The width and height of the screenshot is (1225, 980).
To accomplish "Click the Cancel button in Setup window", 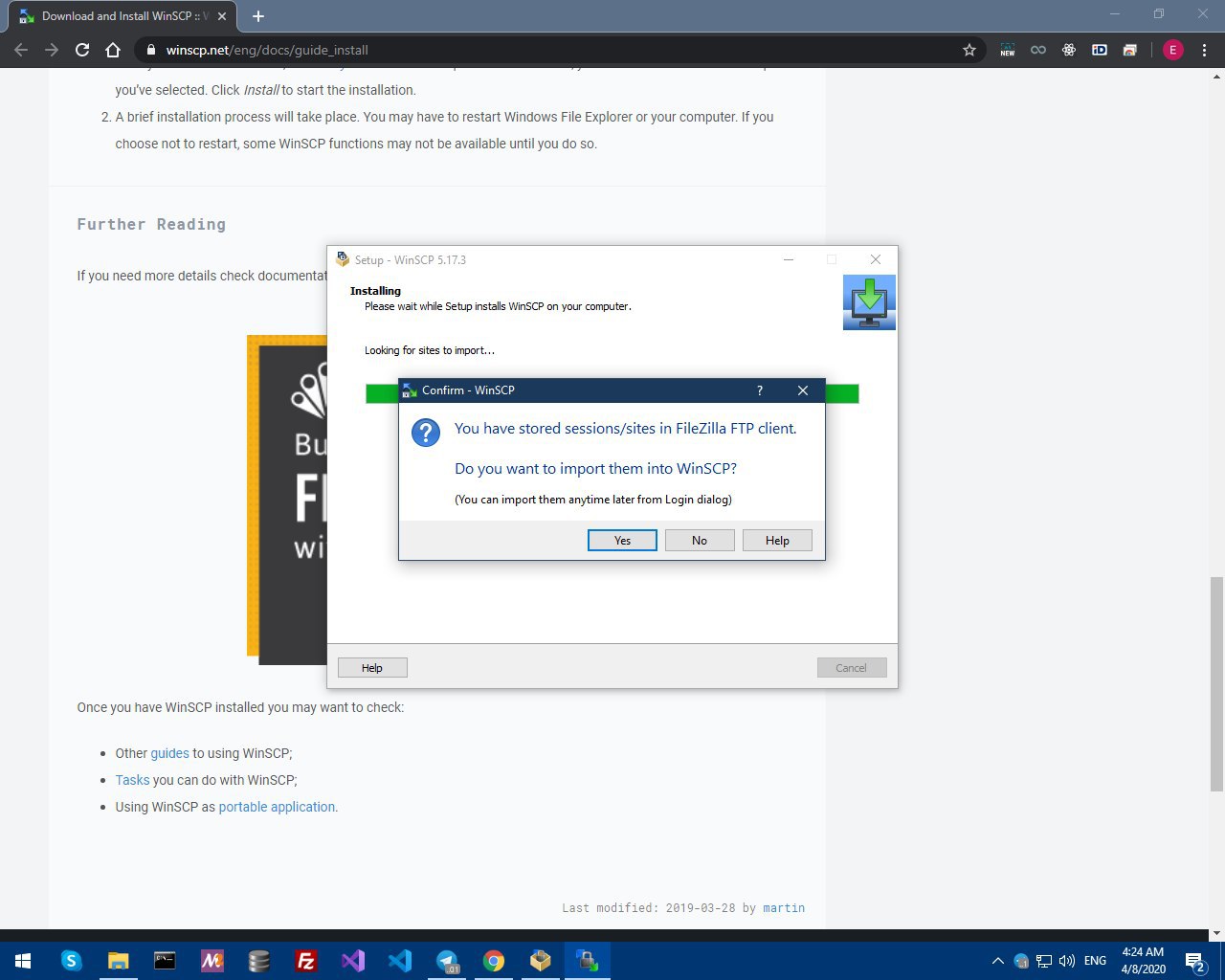I will 851,668.
